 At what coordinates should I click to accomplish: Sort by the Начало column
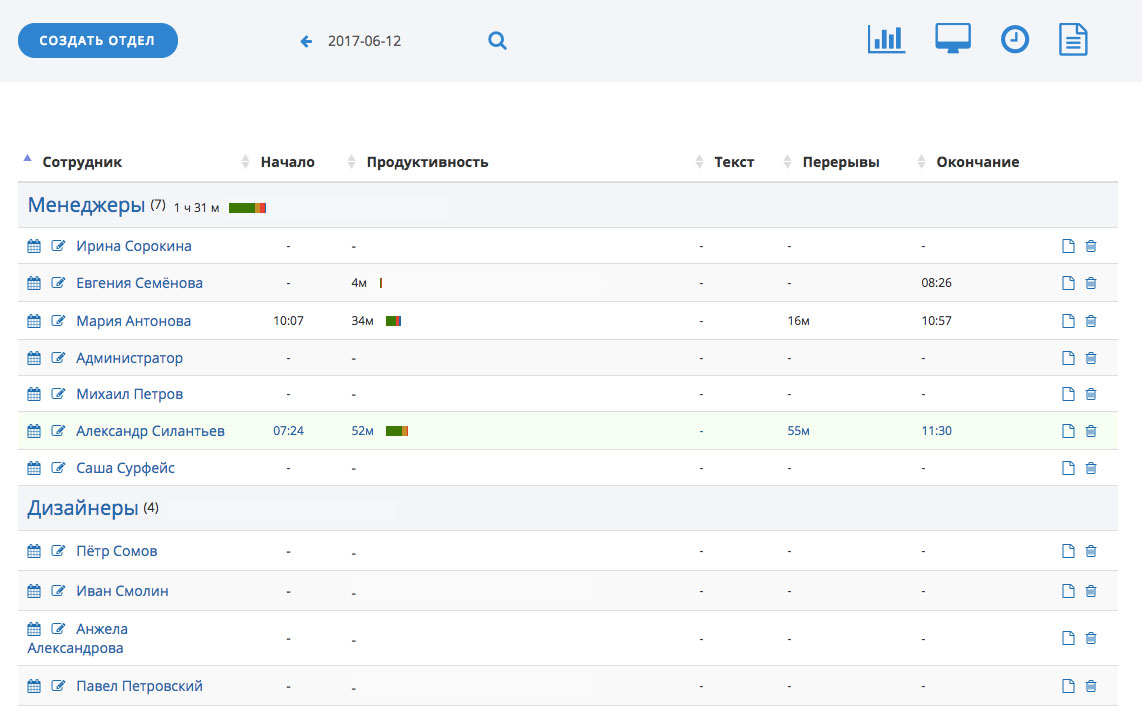[x=287, y=161]
